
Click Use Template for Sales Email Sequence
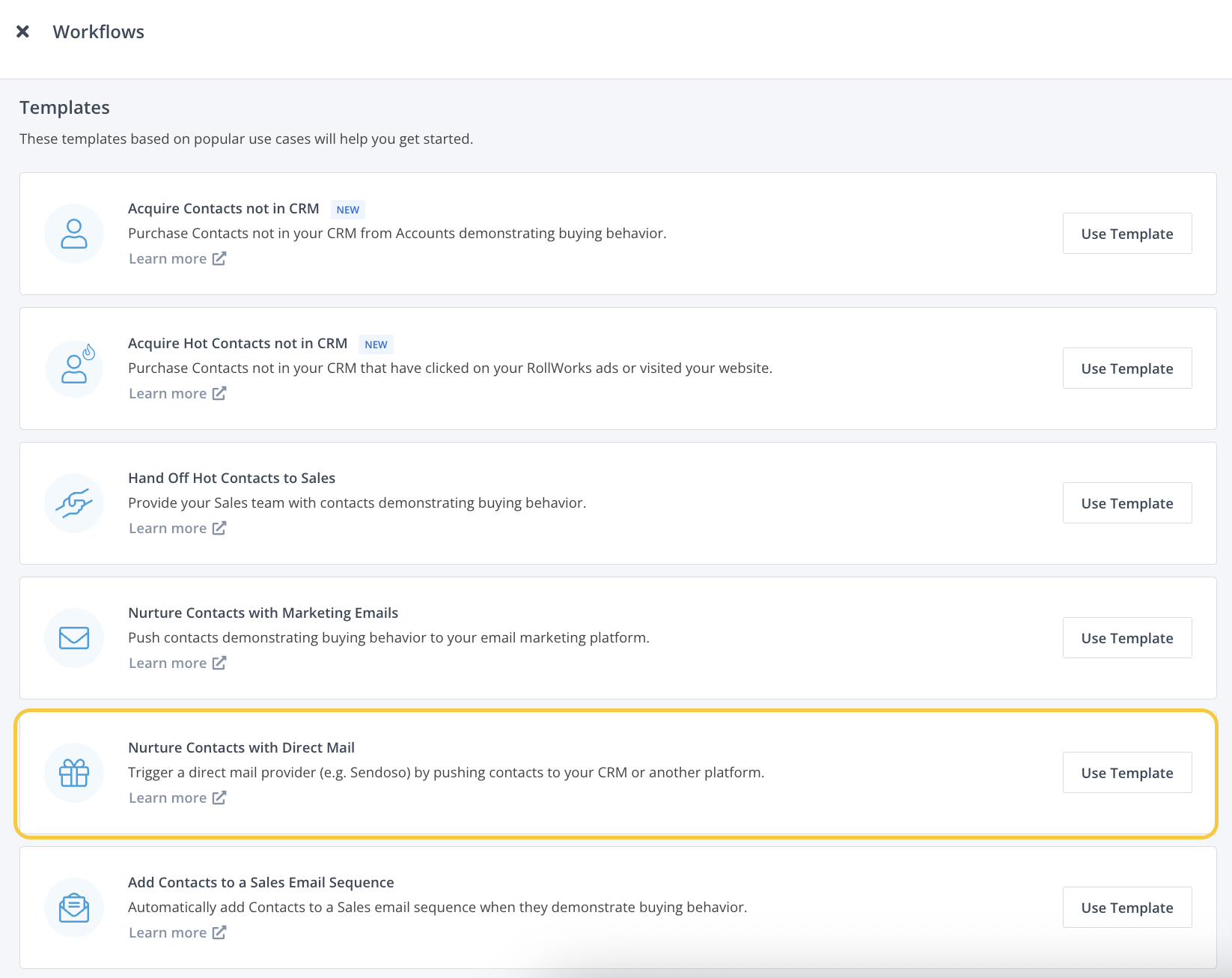click(x=1126, y=907)
